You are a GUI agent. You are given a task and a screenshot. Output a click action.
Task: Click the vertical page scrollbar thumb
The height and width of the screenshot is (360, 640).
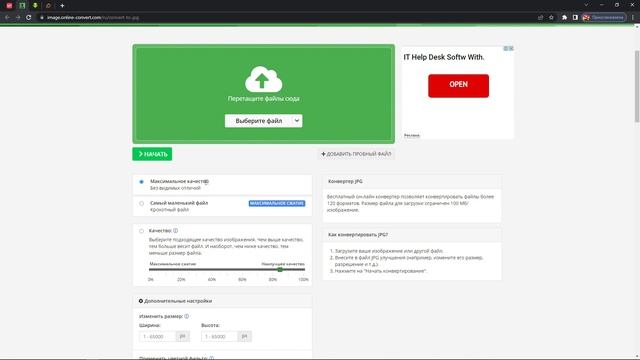click(x=637, y=86)
